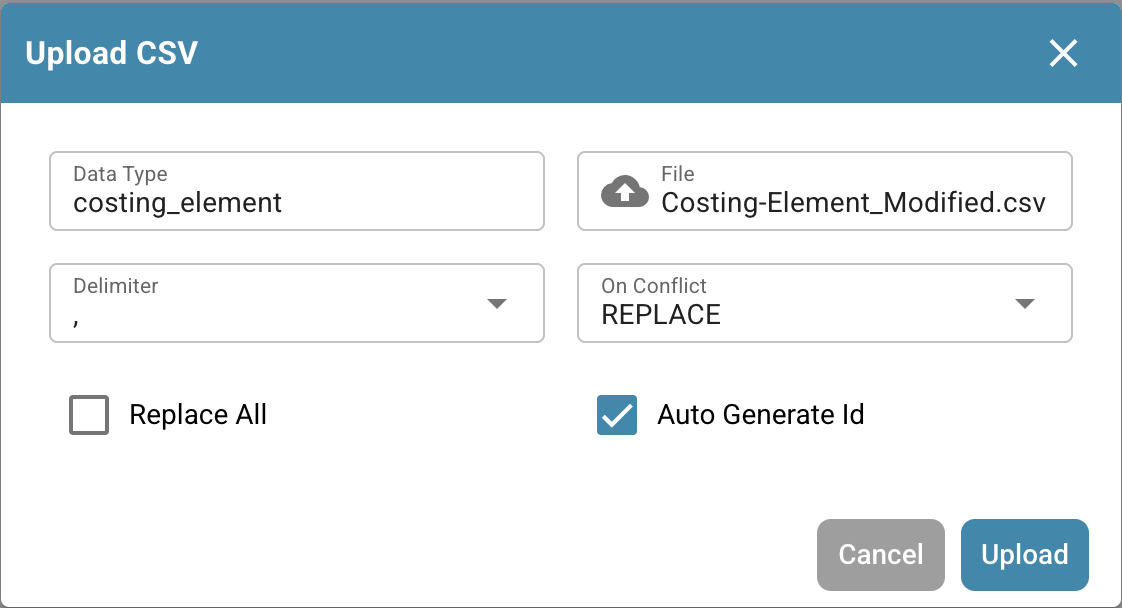Tick the Replace All checkbox
Screen dimensions: 1122x608
pos(89,415)
